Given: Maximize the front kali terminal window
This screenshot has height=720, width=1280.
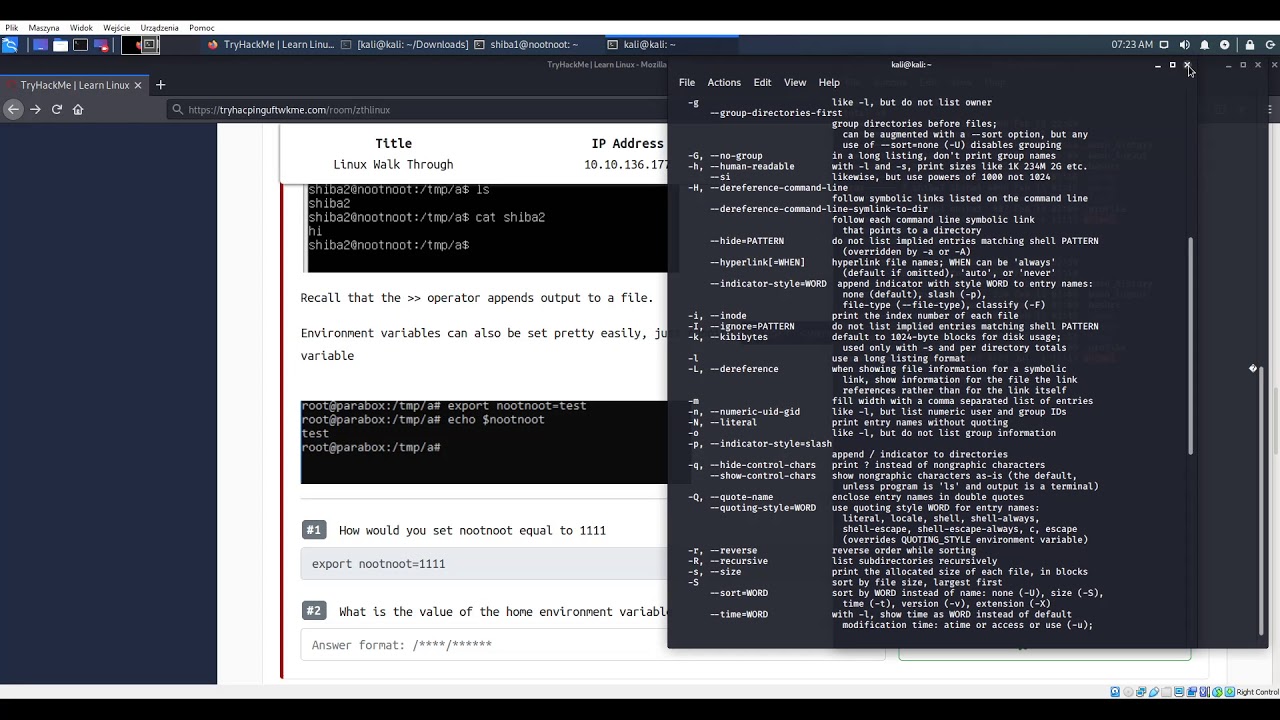Looking at the screenshot, I should [x=1173, y=65].
